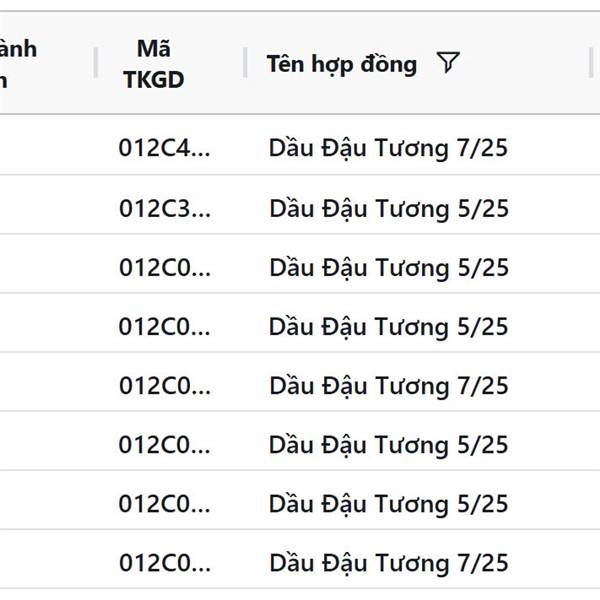Viewport: 600px width, 600px height.
Task: Select the 012C4... account code cell
Action: click(165, 149)
